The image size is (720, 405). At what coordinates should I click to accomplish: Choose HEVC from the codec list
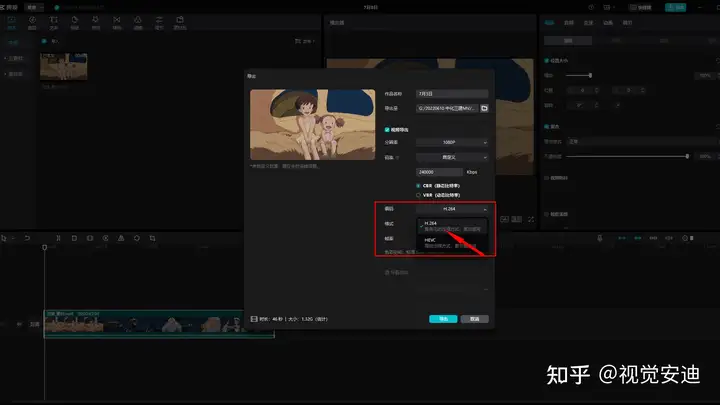click(x=452, y=243)
